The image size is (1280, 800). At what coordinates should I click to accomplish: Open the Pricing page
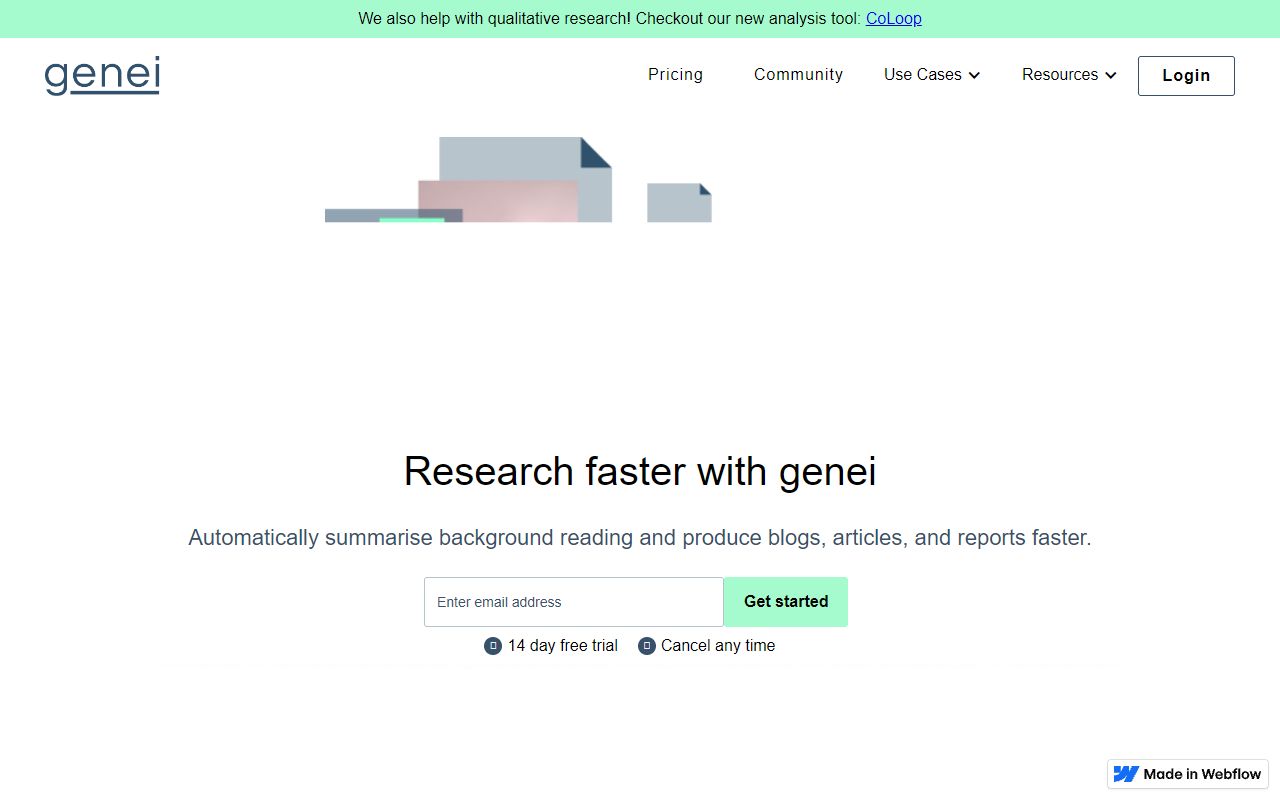(x=675, y=75)
